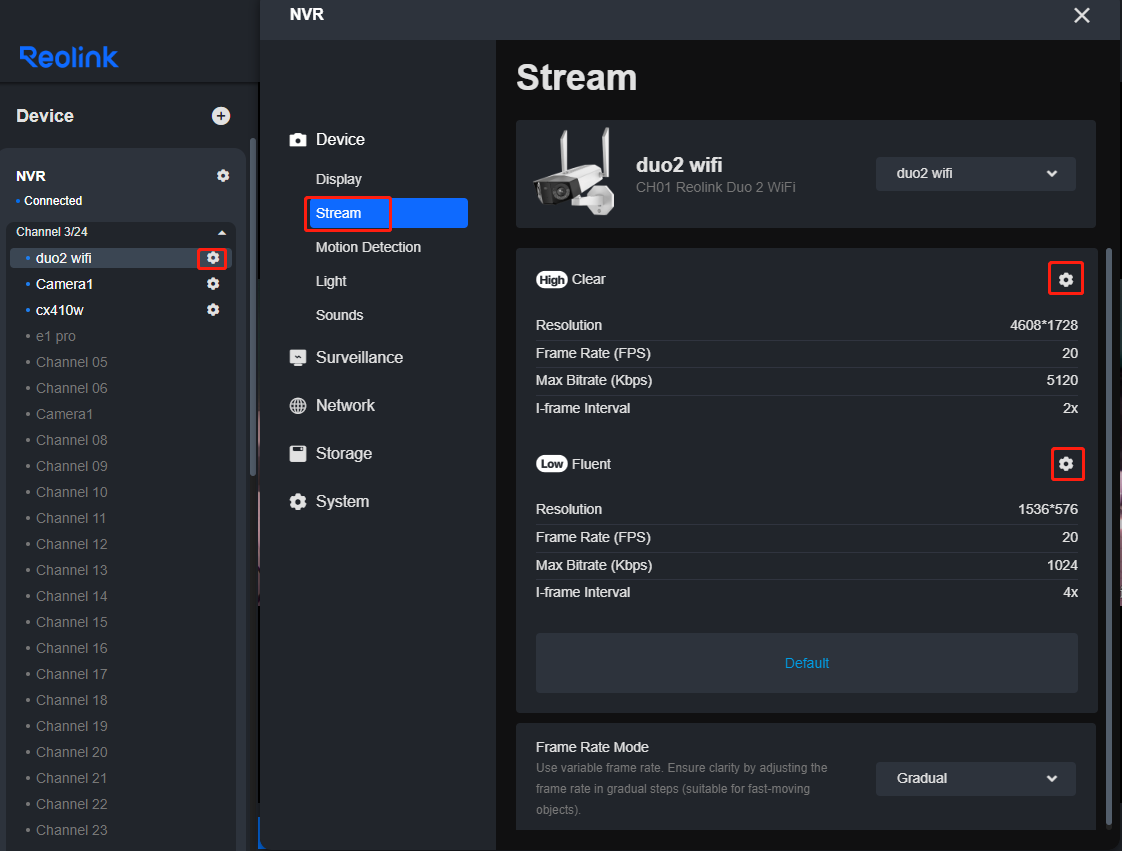Click the Stream panel scrollbar
Image resolution: width=1122 pixels, height=851 pixels.
(1109, 537)
